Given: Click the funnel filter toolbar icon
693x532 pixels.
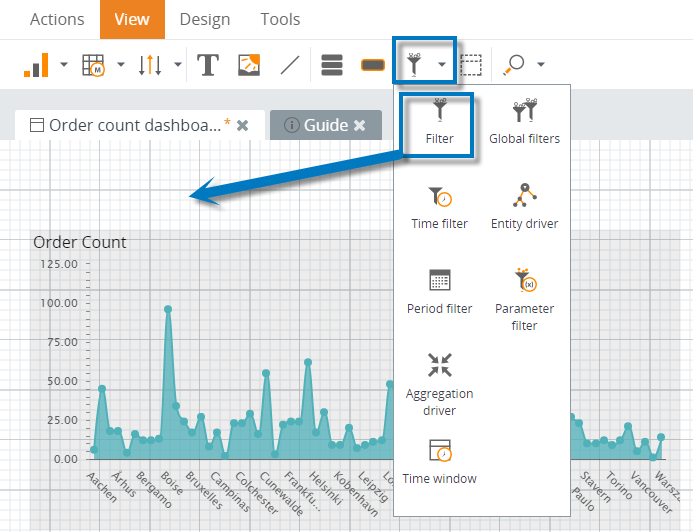Looking at the screenshot, I should click(414, 65).
